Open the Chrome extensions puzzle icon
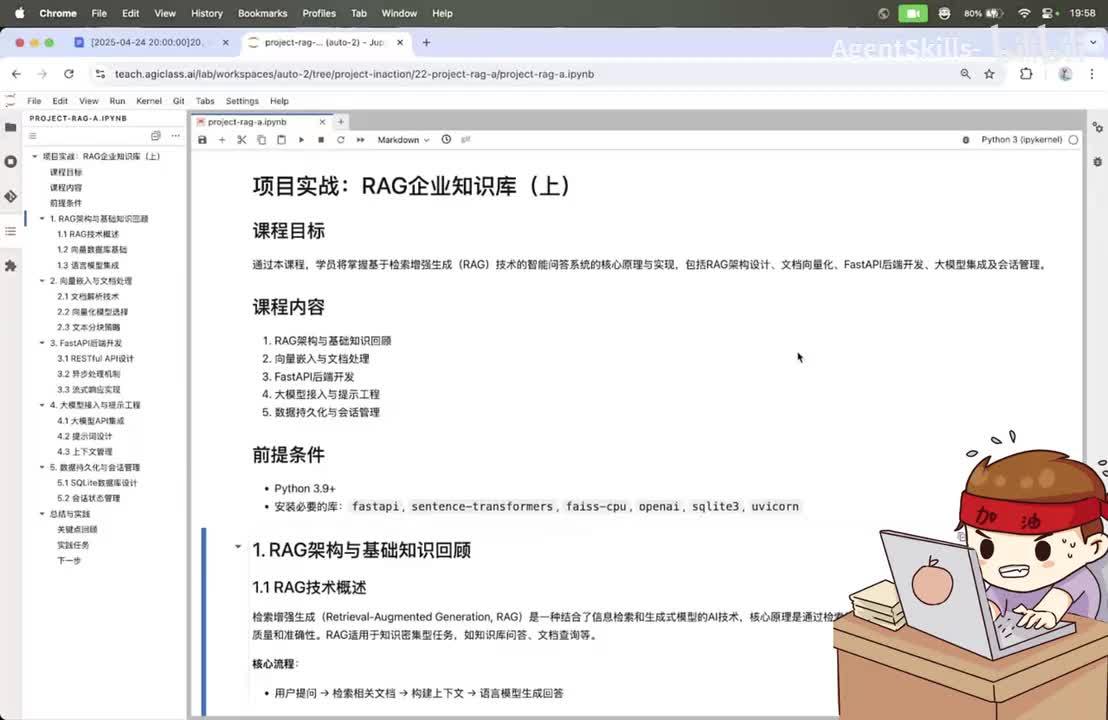Image resolution: width=1108 pixels, height=720 pixels. pyautogui.click(x=1026, y=73)
